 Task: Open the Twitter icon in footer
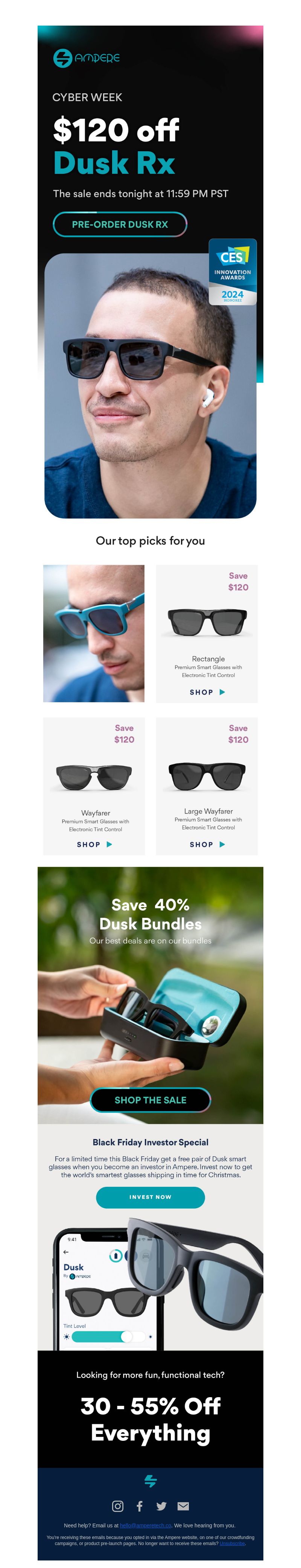coord(161,1506)
